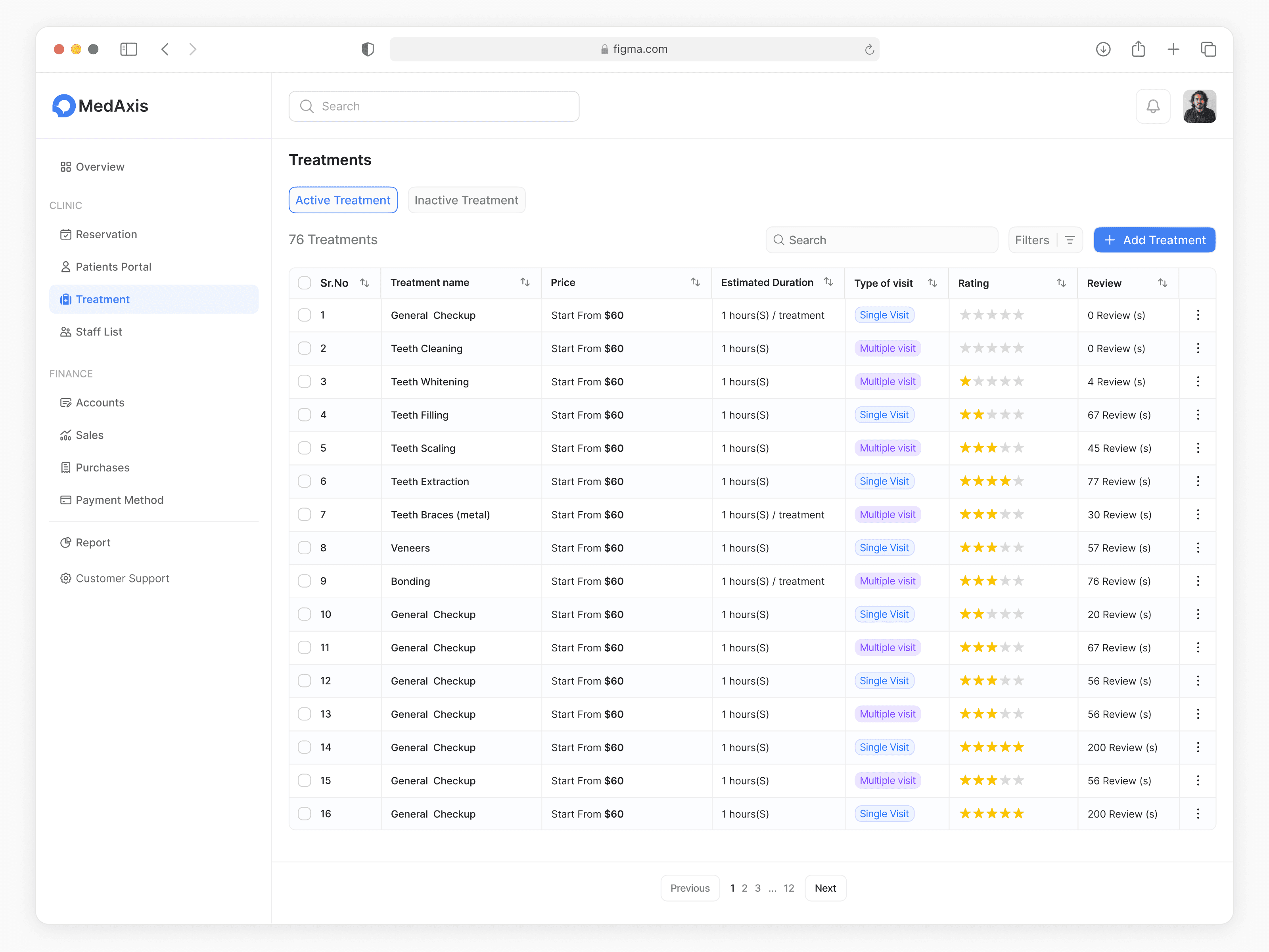The height and width of the screenshot is (952, 1269).
Task: Switch to Inactive Treatment tab
Action: point(466,200)
